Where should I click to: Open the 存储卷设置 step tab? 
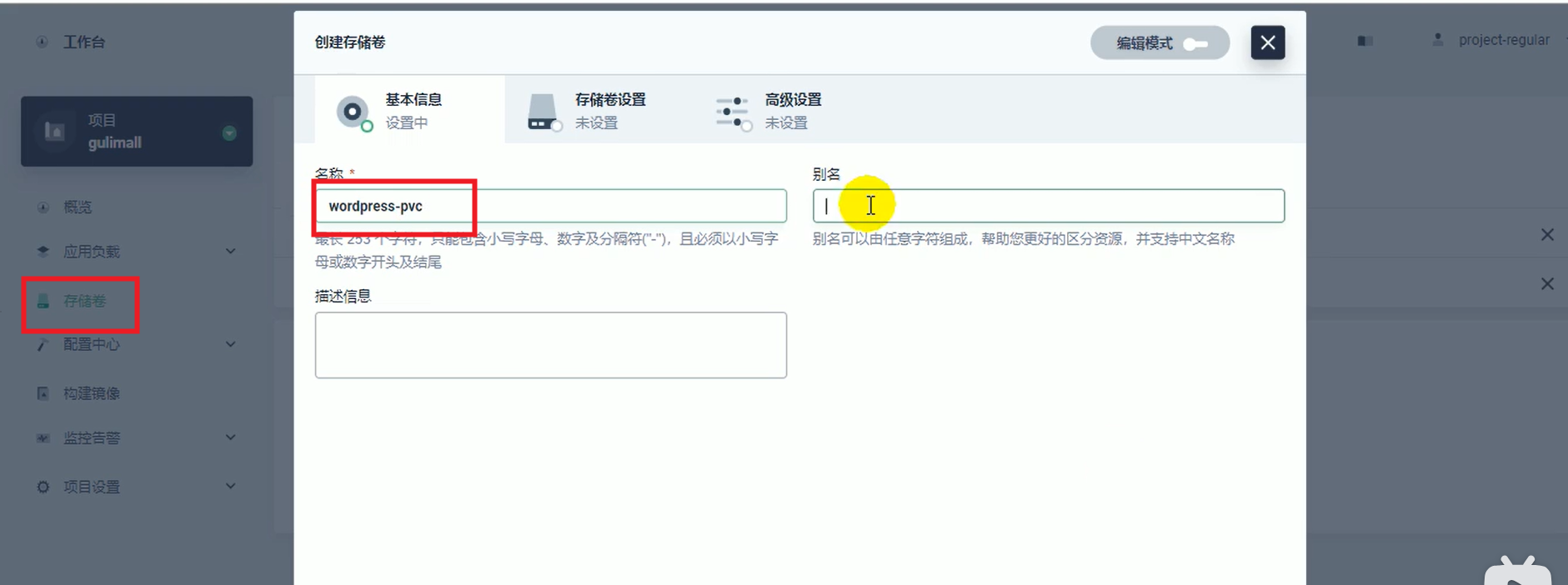coord(599,110)
